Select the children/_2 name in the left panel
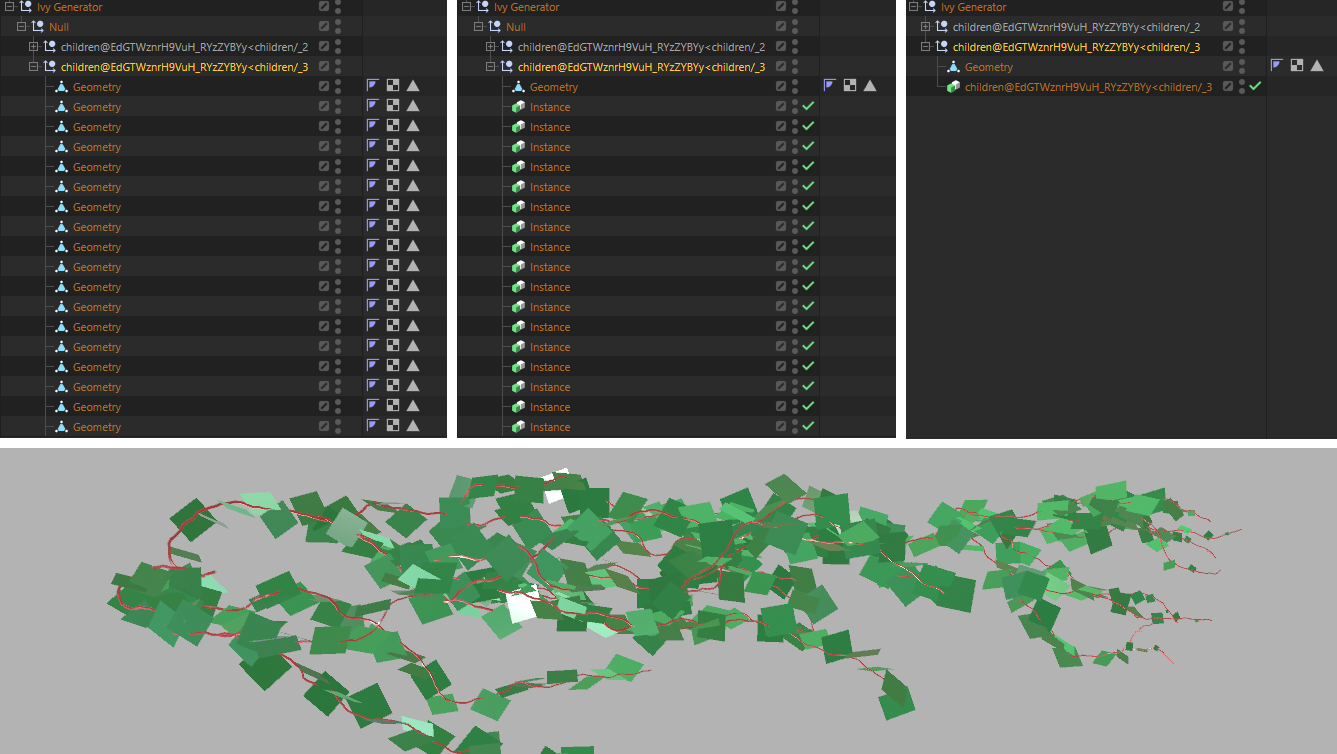 [x=183, y=47]
